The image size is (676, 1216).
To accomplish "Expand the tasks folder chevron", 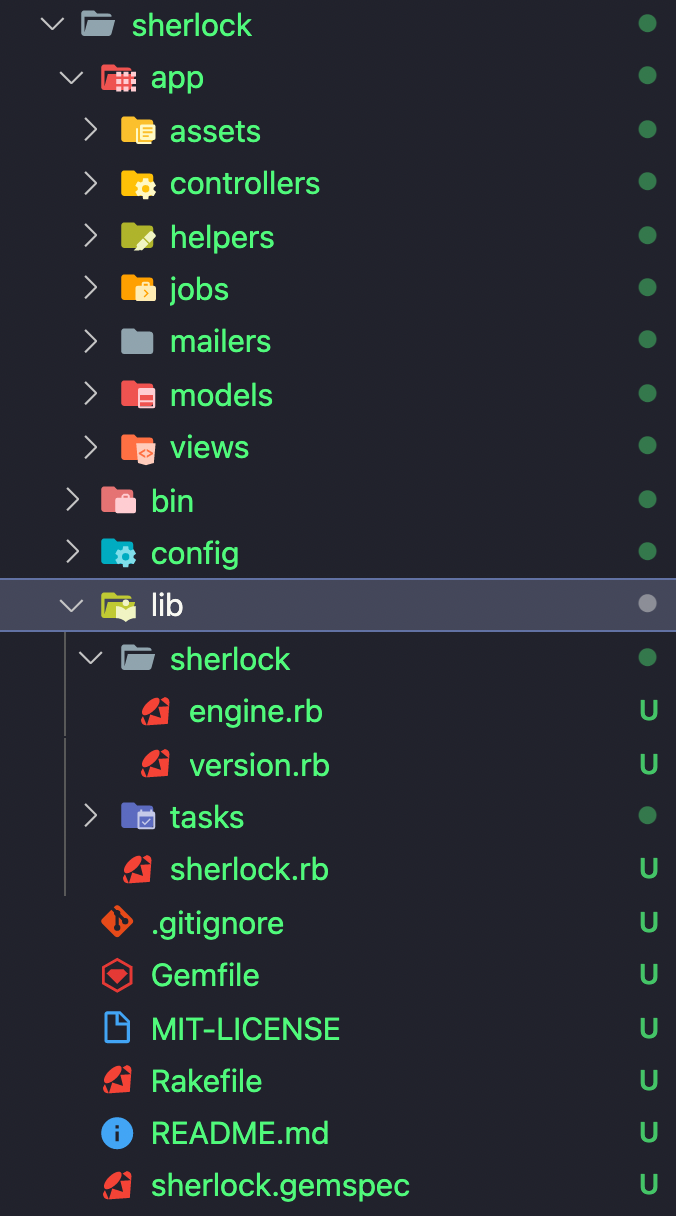I will coord(91,817).
